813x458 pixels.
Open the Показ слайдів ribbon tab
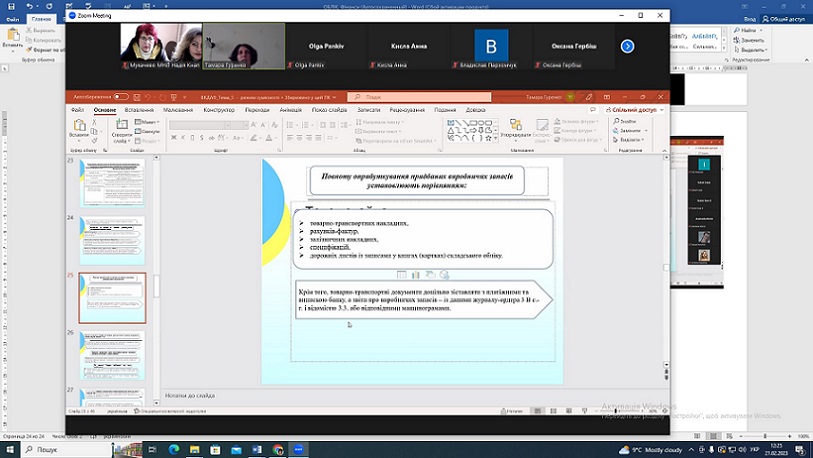point(329,110)
